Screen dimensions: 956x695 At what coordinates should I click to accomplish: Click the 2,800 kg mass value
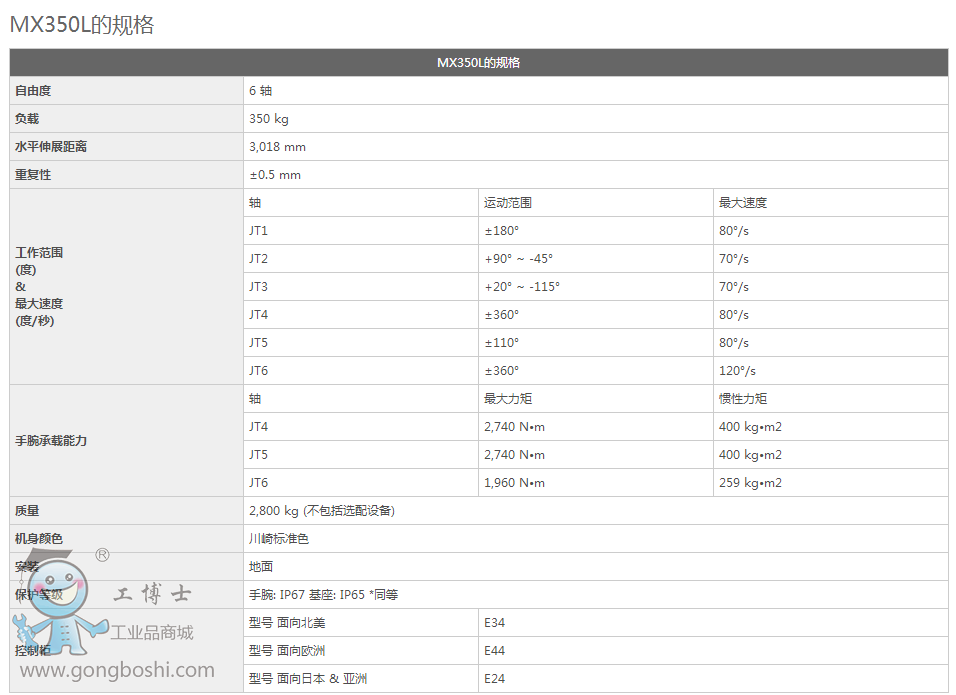click(321, 511)
